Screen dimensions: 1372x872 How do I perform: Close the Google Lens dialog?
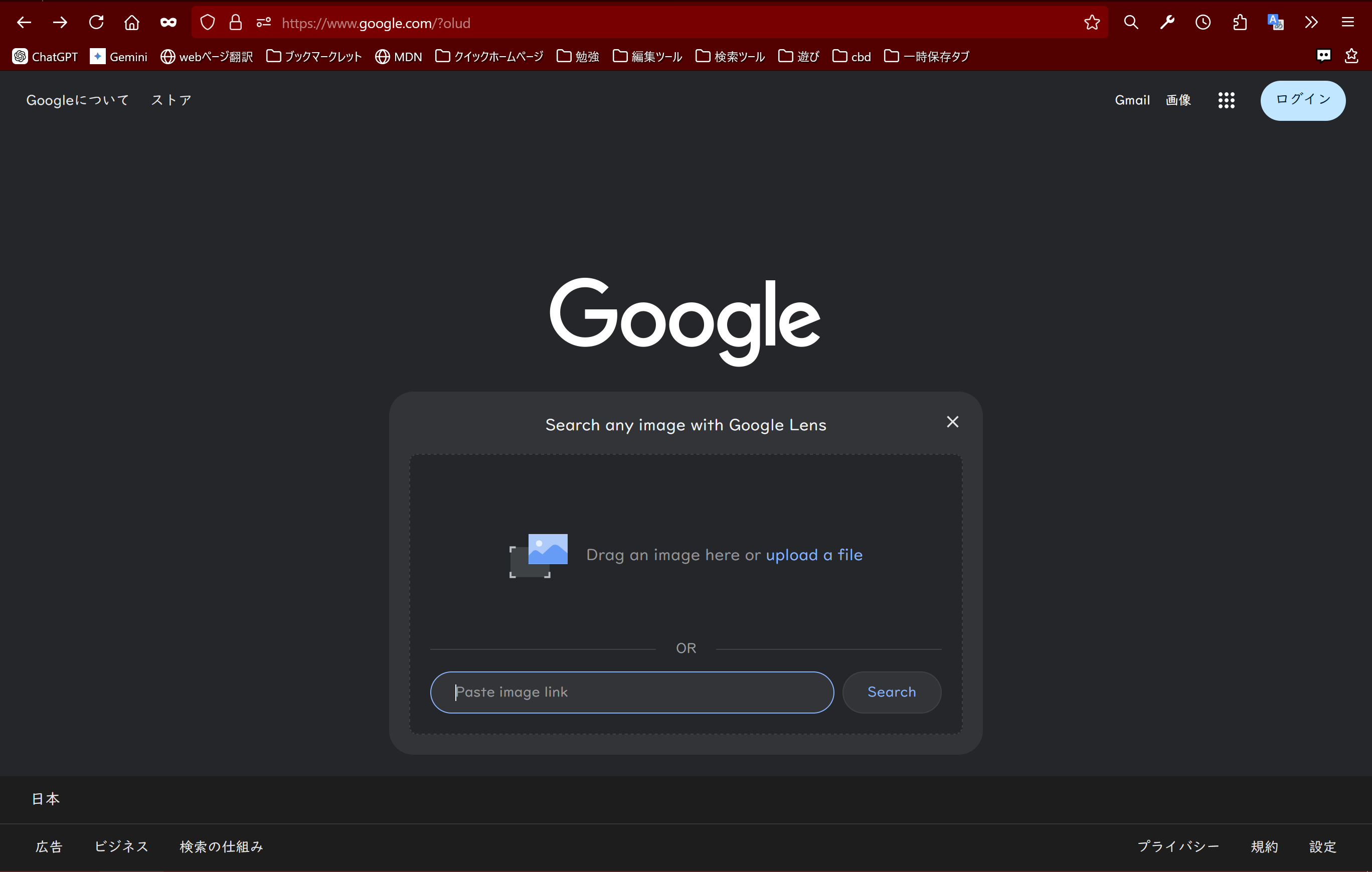click(x=952, y=422)
